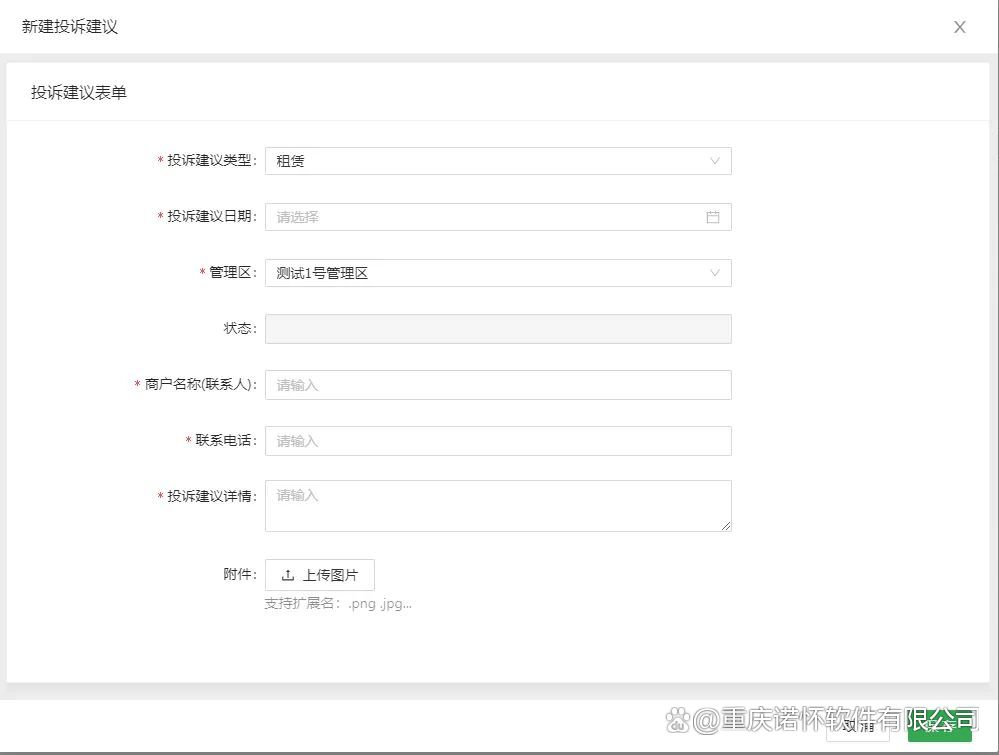This screenshot has height=755, width=999.
Task: Expand the 投诉建议类型 chevron arrow
Action: 715,161
